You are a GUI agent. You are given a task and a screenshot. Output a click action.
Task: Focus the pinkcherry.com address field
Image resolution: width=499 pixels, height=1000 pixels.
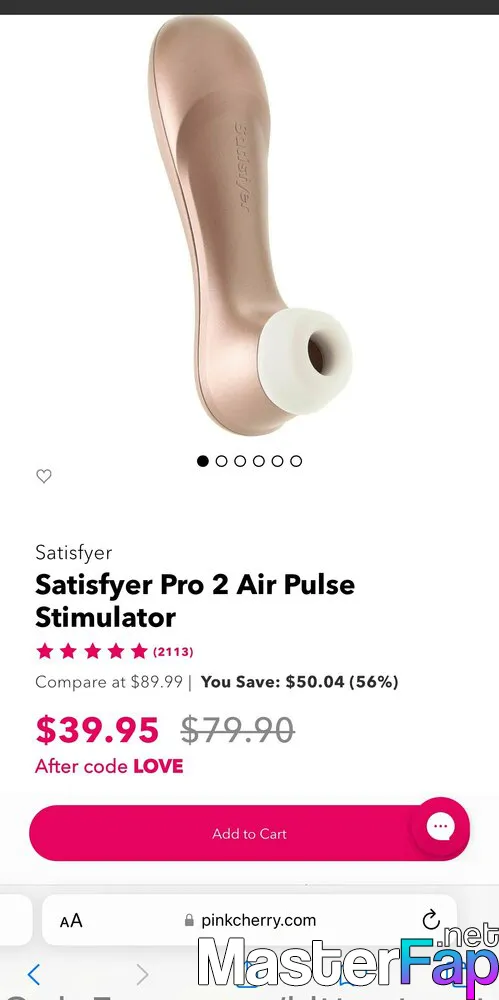click(x=250, y=920)
